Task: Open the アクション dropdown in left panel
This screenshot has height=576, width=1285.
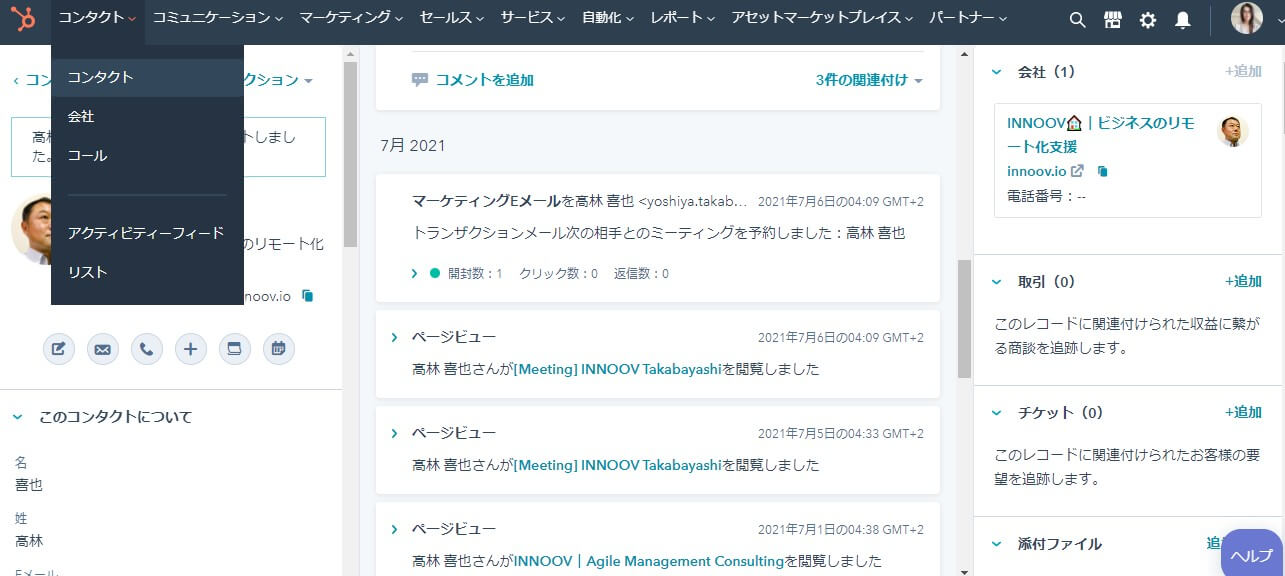Action: 281,80
